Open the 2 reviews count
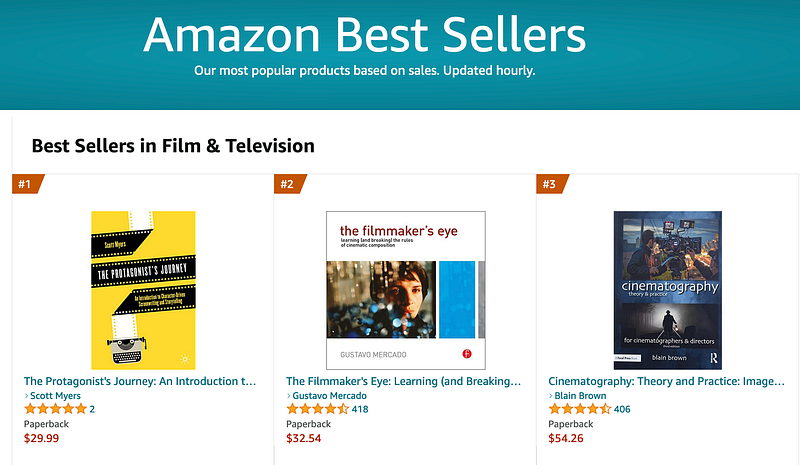Screen dimensions: 800x465 click(x=92, y=409)
